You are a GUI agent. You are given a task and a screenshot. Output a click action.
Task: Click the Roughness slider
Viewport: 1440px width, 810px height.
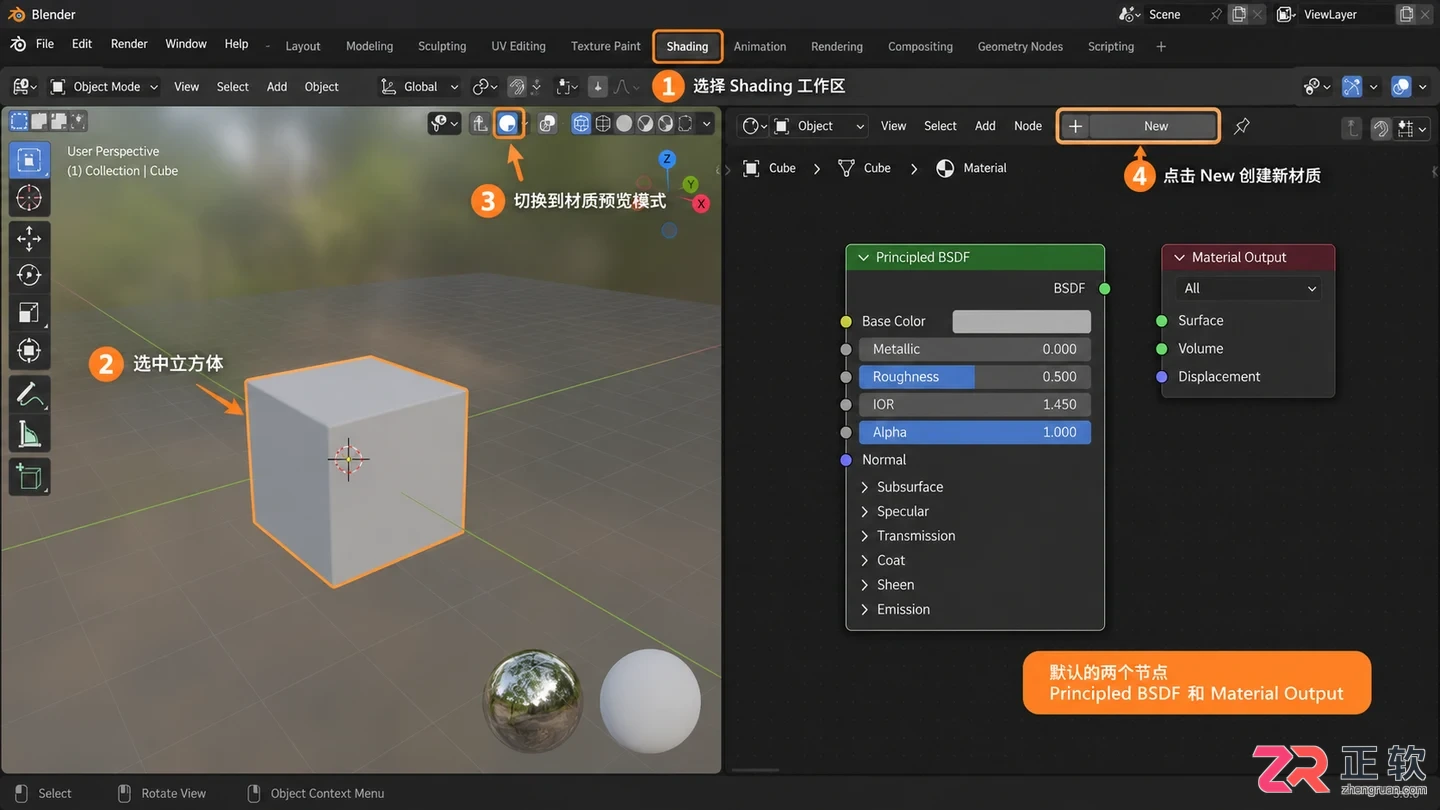pos(975,377)
